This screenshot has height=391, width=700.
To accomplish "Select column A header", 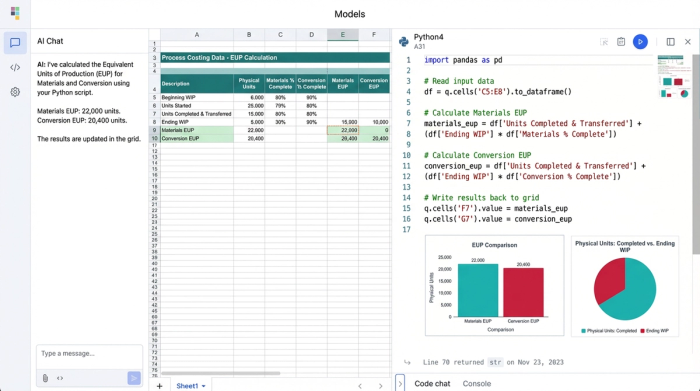I will pyautogui.click(x=197, y=35).
